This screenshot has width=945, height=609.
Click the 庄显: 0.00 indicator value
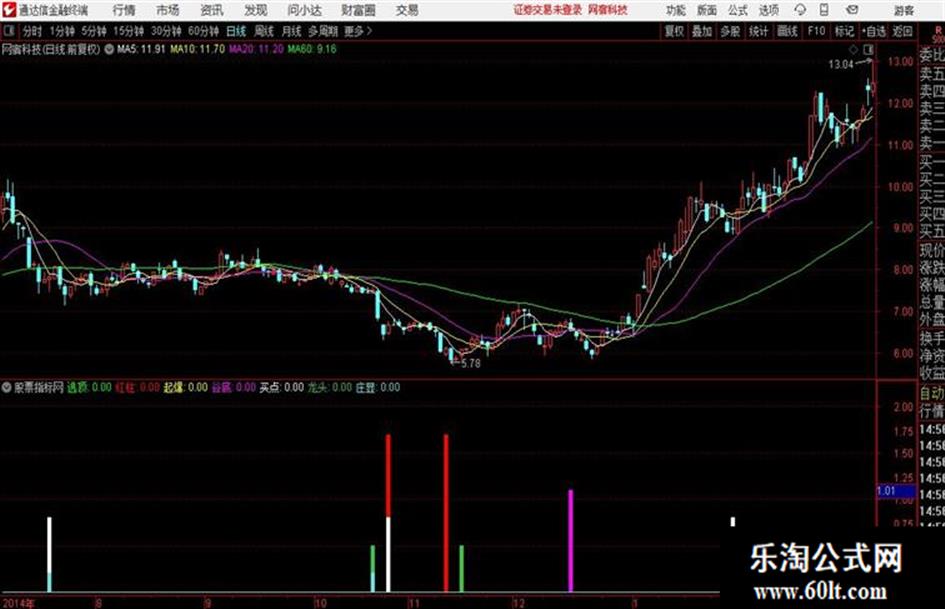(x=378, y=387)
